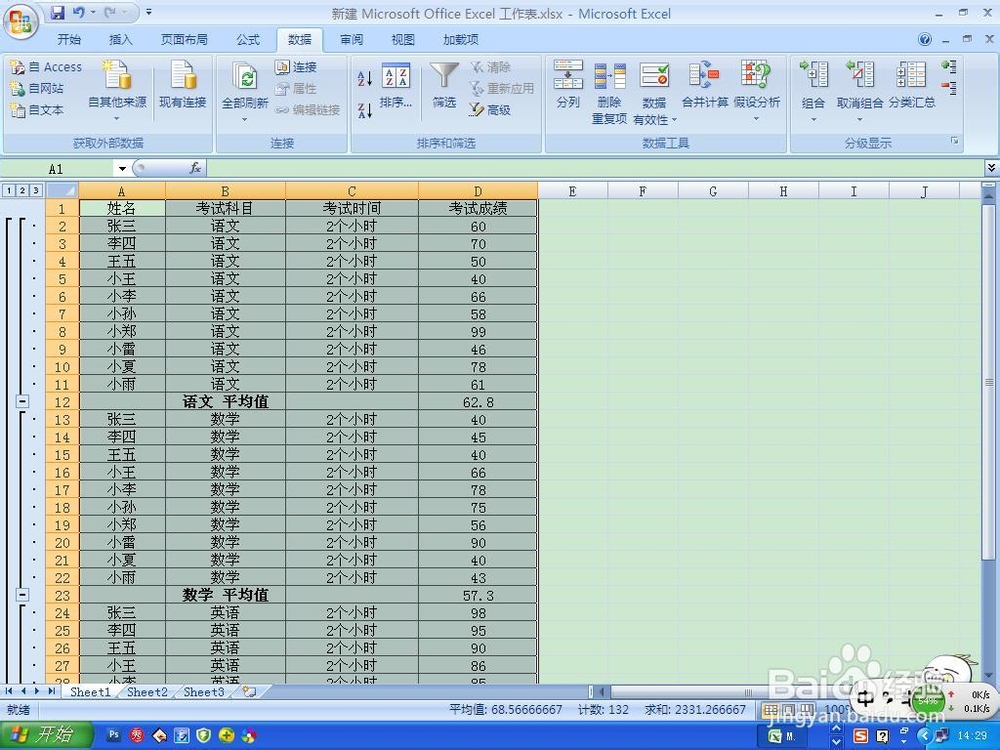Open the 公式 tab
Screen dimensions: 1000x750
248,40
